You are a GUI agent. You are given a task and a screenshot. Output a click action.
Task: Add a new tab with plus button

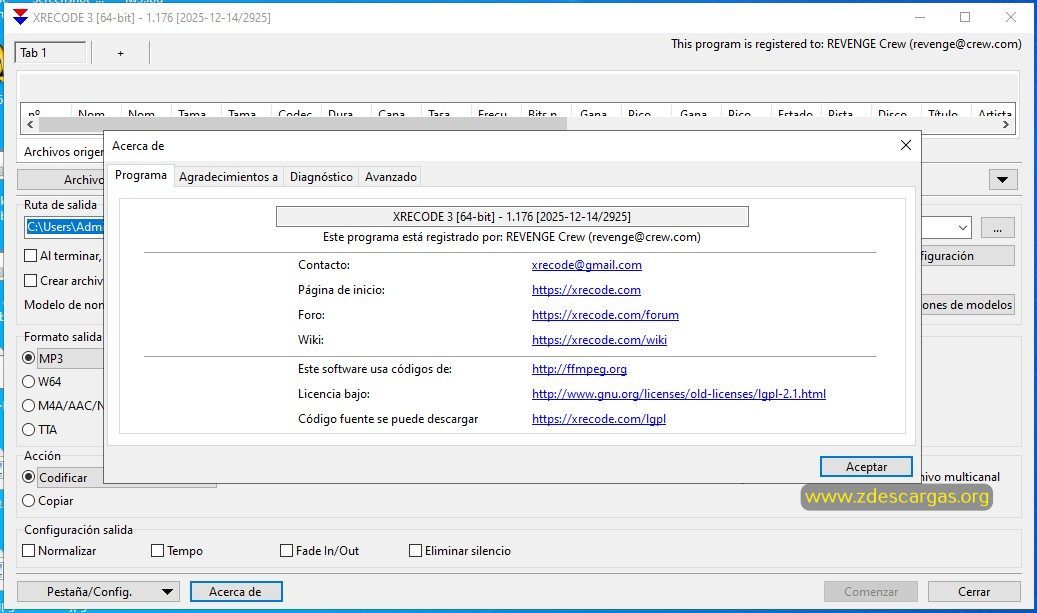[120, 53]
